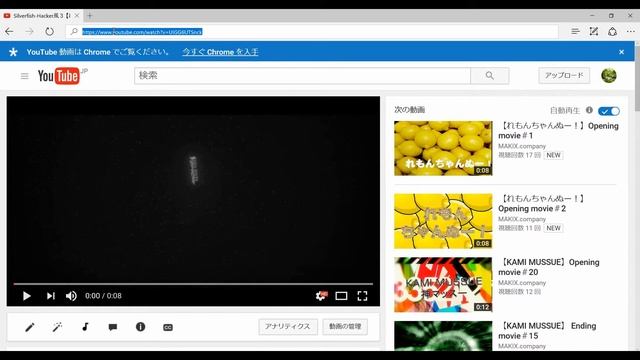640x360 pixels.
Task: Play the video
Action: click(27, 296)
